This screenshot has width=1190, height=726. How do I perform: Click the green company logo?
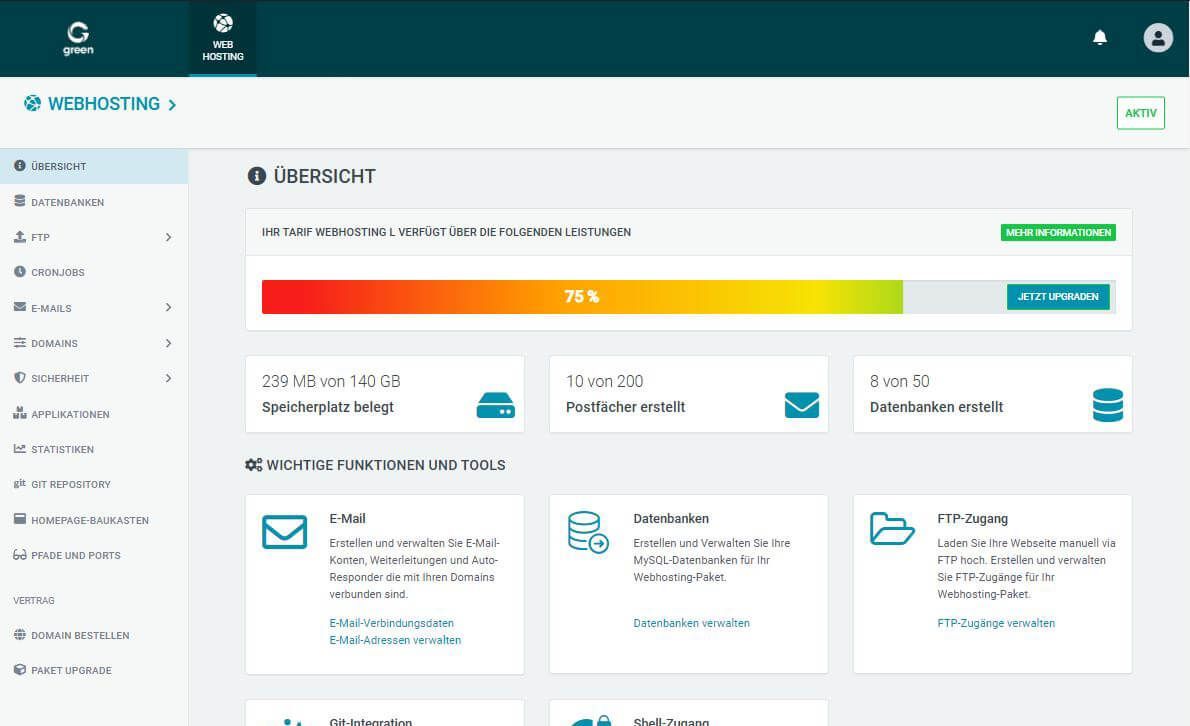78,38
